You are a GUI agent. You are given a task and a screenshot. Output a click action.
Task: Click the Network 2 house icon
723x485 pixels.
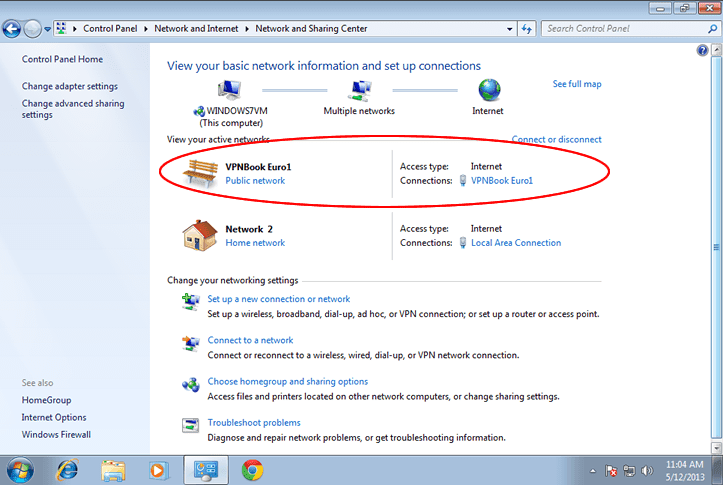click(x=200, y=235)
